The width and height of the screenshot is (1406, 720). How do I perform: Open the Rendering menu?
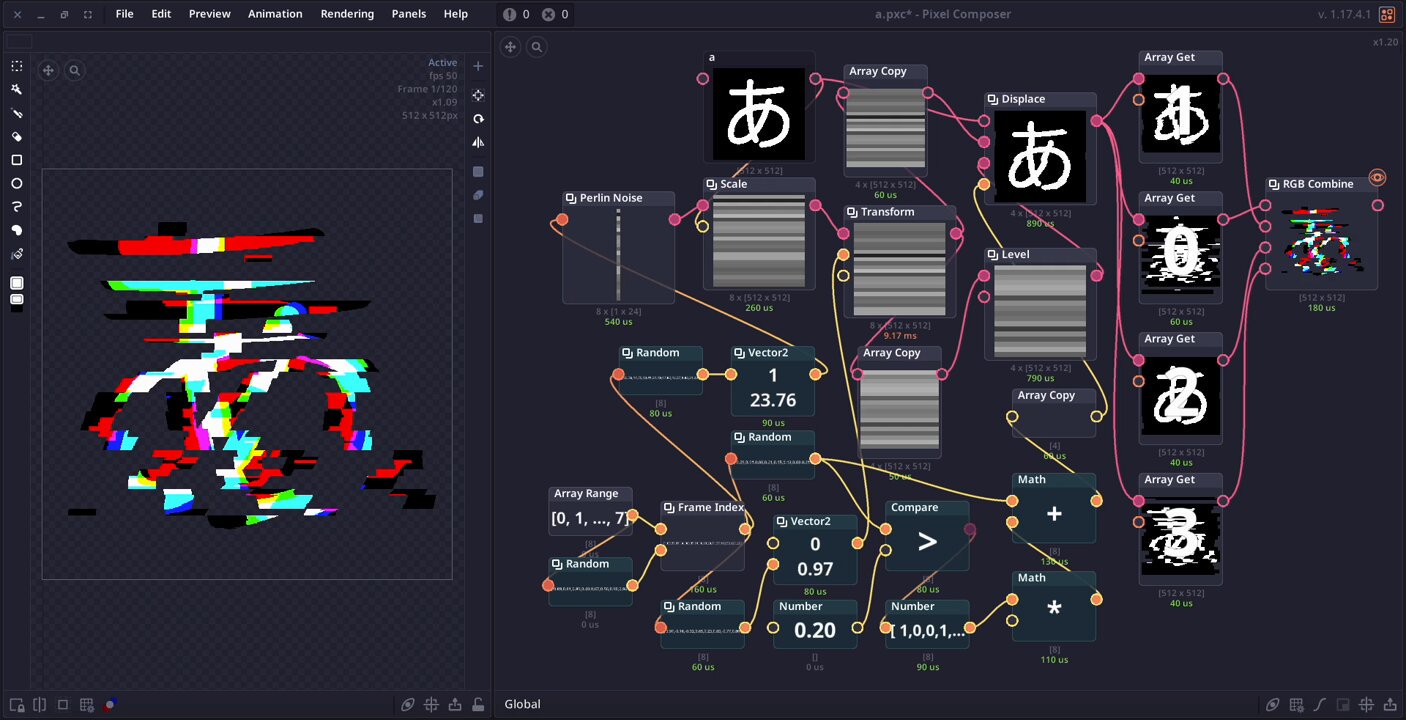(347, 14)
